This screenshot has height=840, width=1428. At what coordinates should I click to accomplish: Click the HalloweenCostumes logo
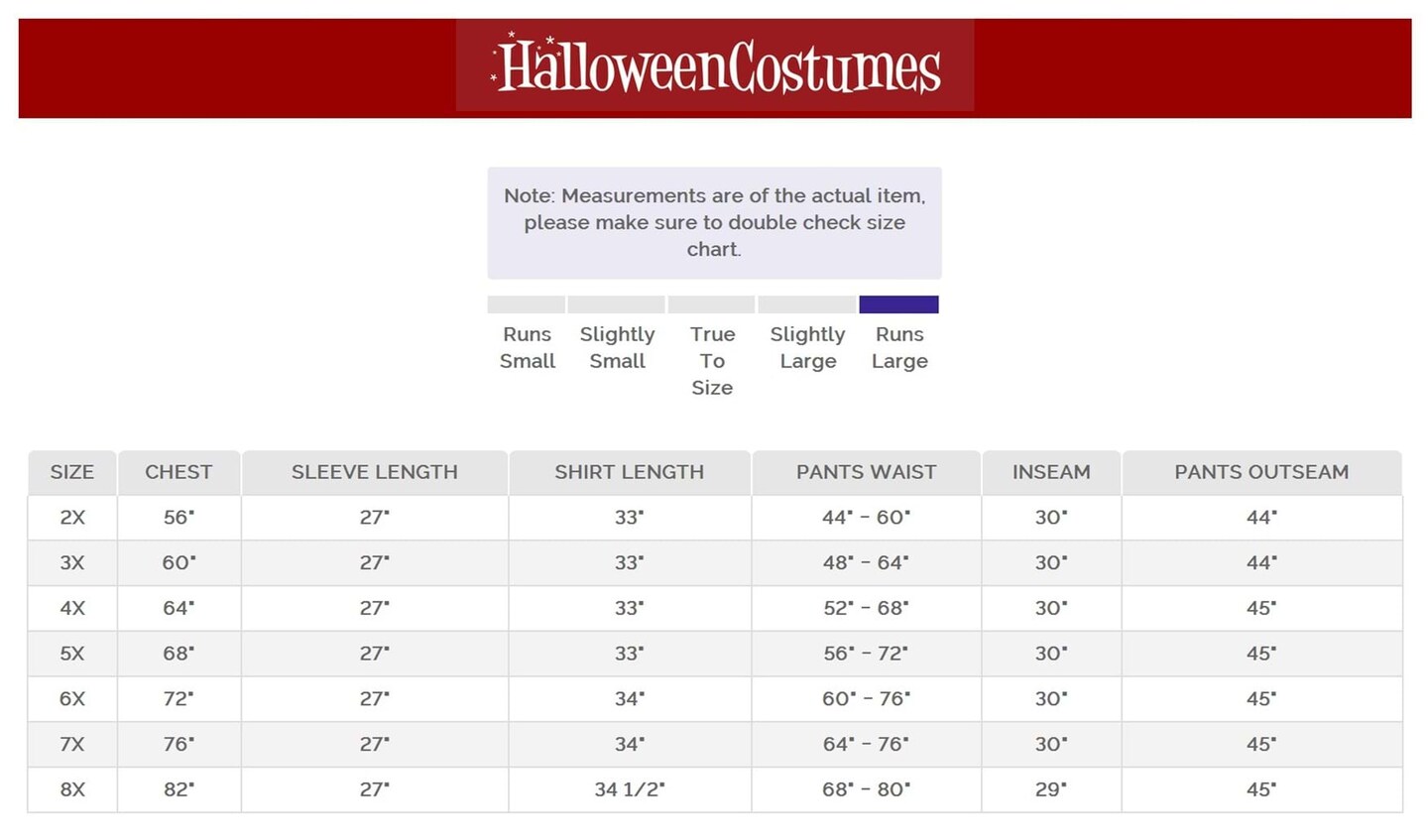[x=715, y=66]
